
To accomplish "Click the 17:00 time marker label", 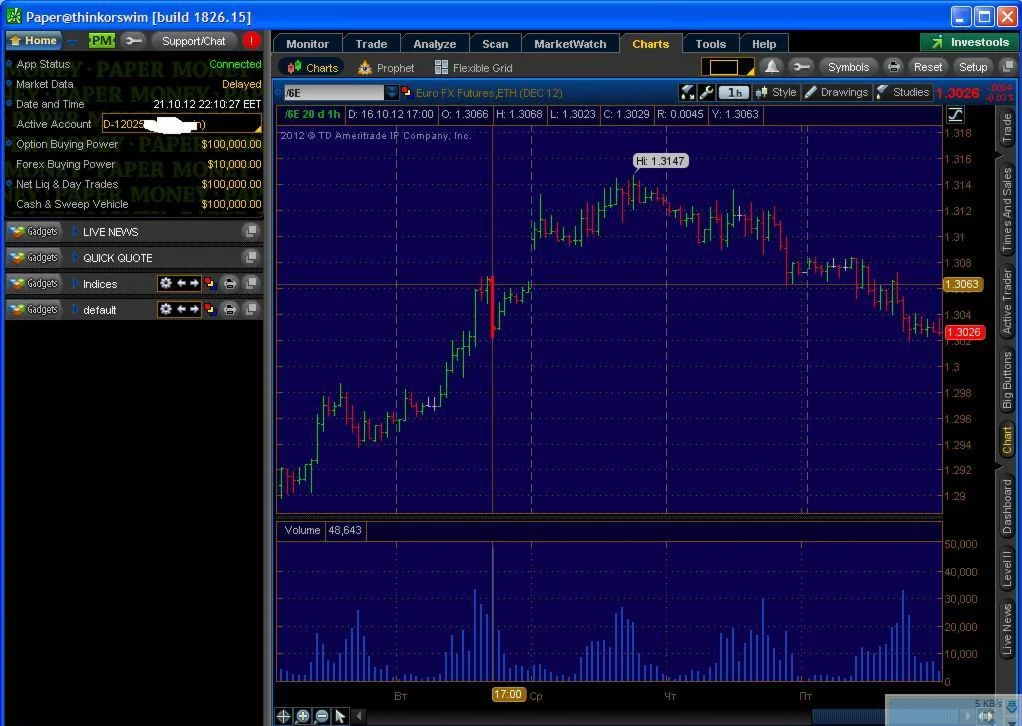I will click(x=508, y=695).
